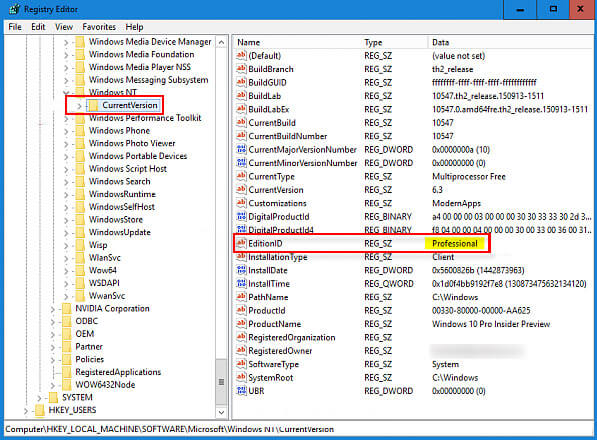Image resolution: width=597 pixels, height=440 pixels.
Task: Open the File menu
Action: [15, 27]
